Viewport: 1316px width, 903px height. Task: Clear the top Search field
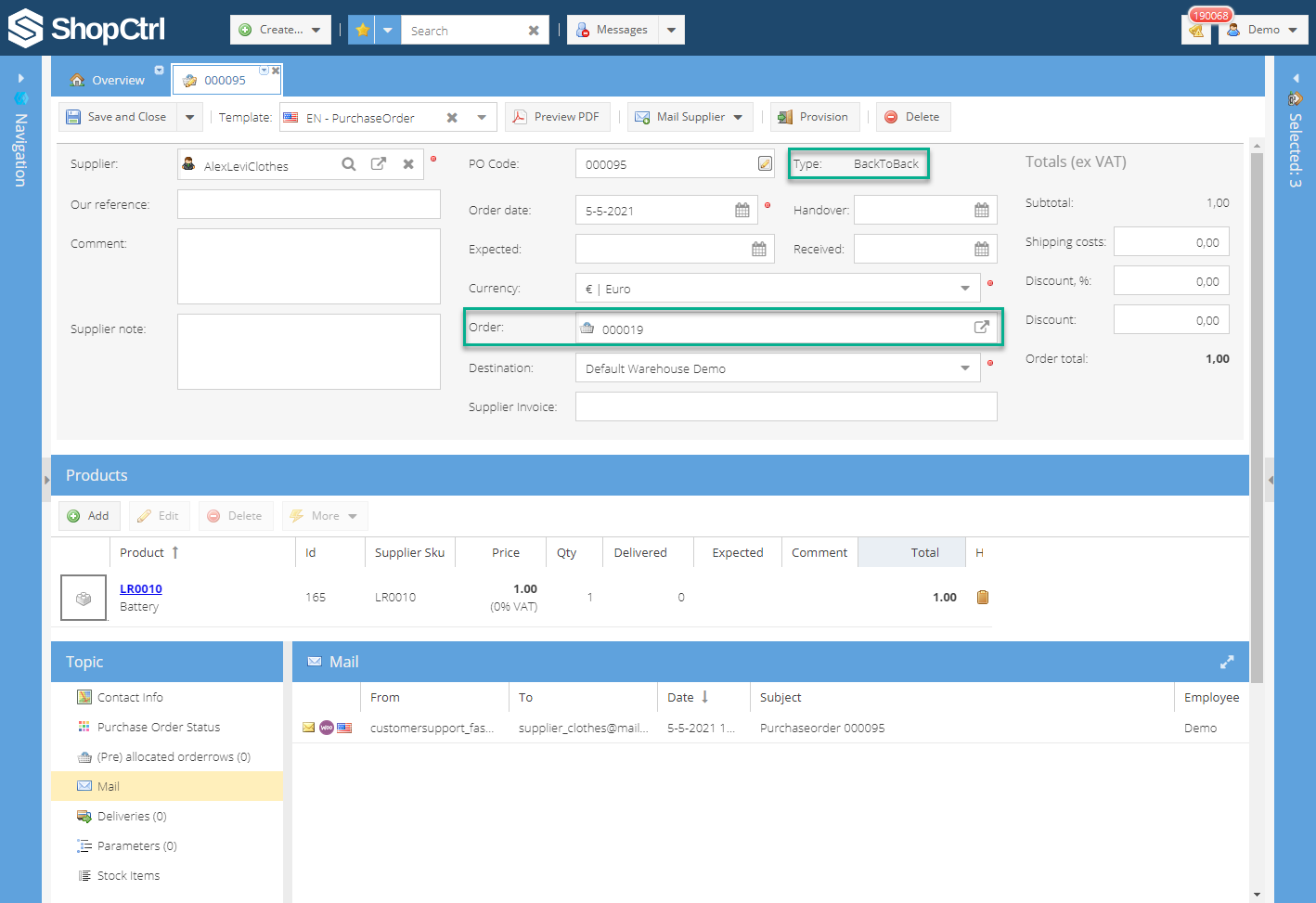tap(534, 31)
